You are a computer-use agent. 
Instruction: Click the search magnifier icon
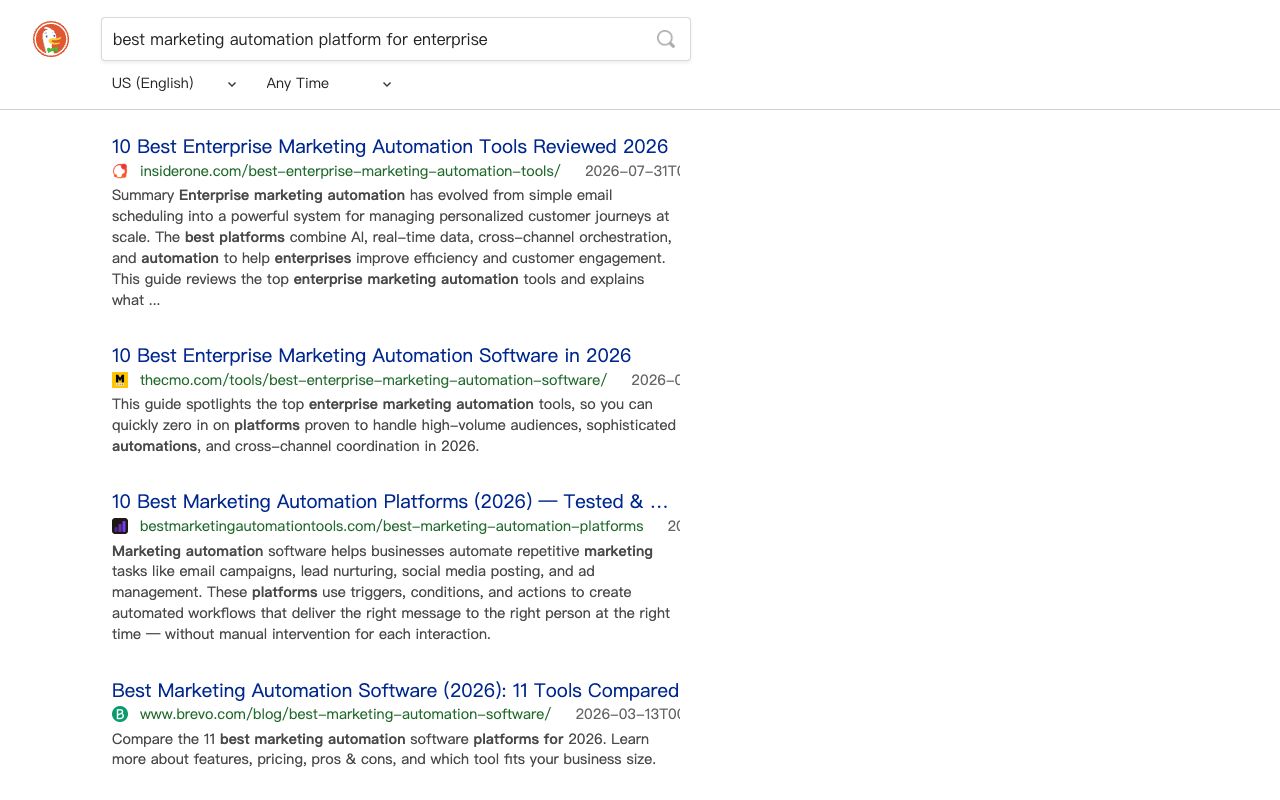point(666,39)
